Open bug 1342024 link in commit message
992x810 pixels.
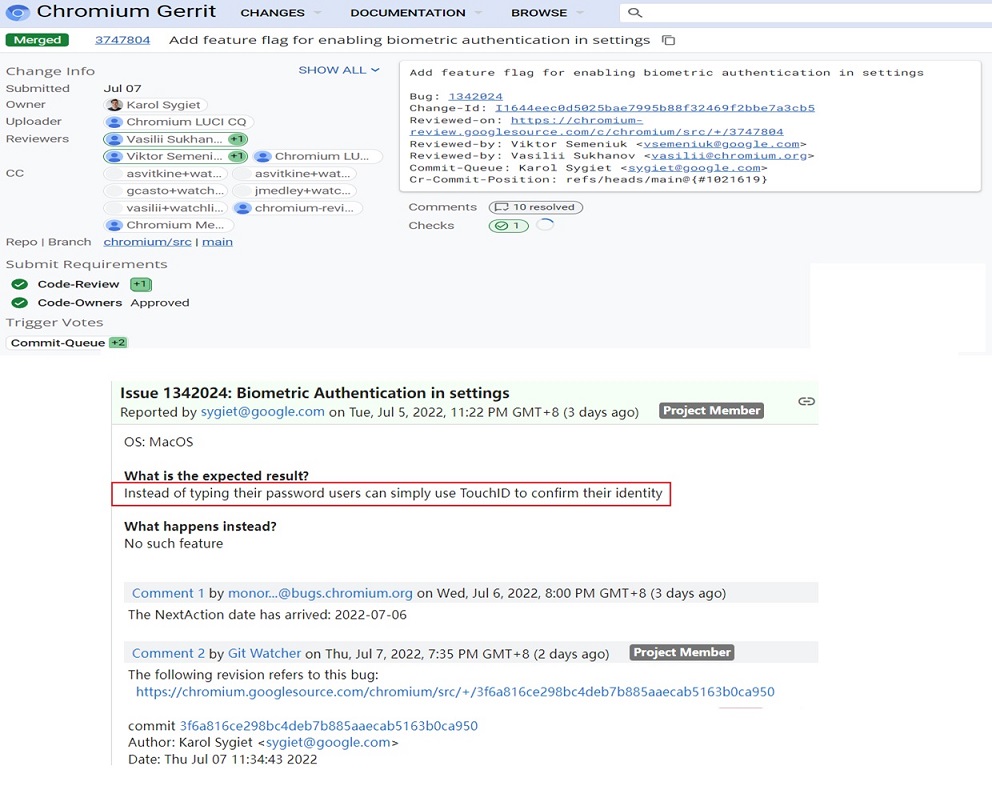(x=476, y=96)
